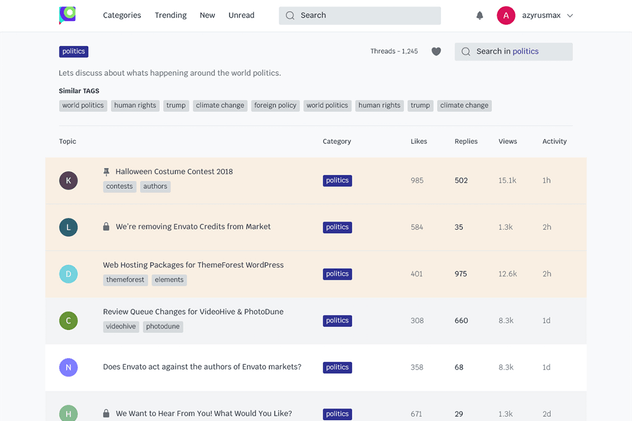This screenshot has width=632, height=421.
Task: Open the Categories menu
Action: tap(122, 15)
